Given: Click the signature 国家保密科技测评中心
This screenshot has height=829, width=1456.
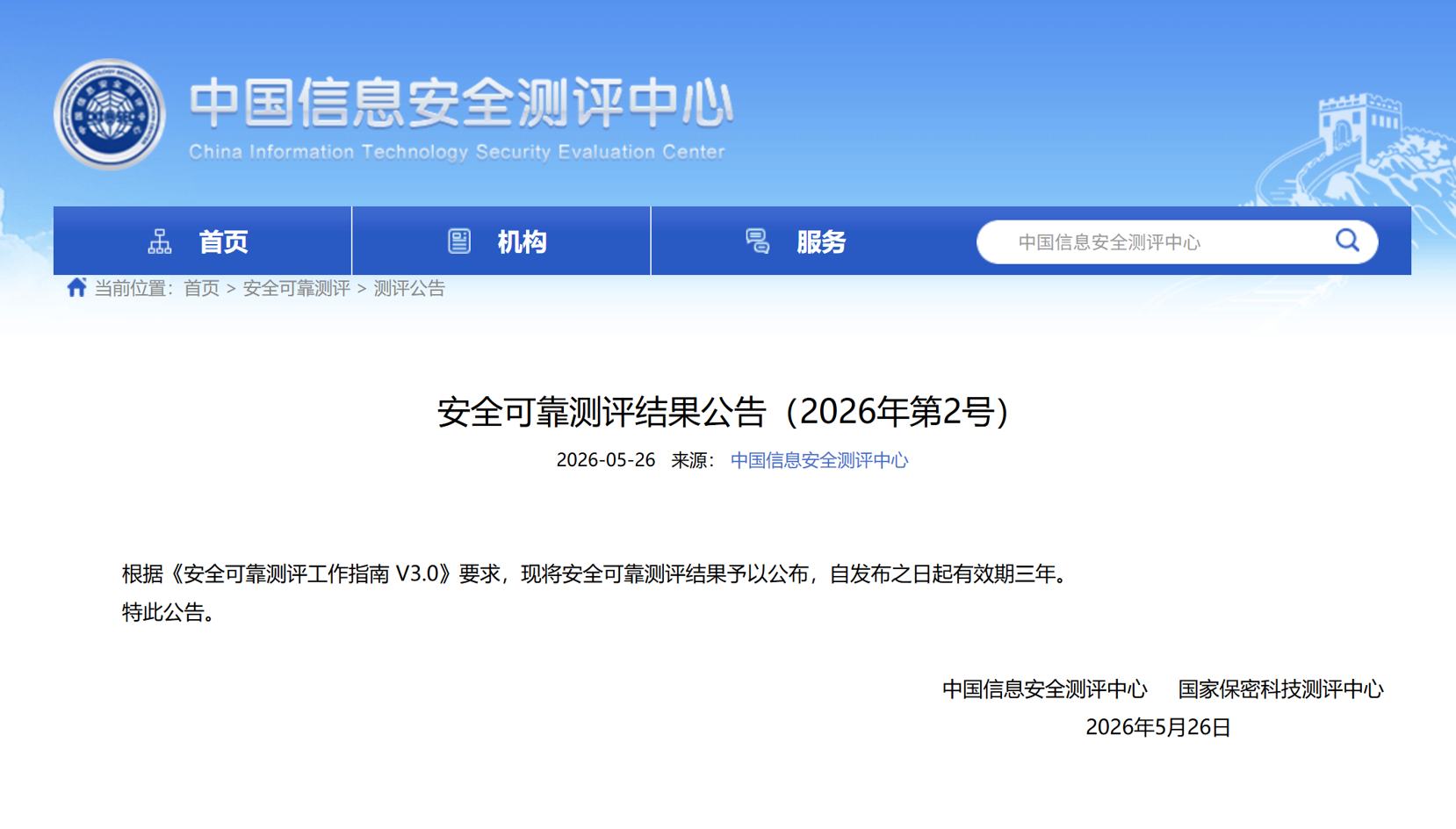Looking at the screenshot, I should coord(1280,689).
